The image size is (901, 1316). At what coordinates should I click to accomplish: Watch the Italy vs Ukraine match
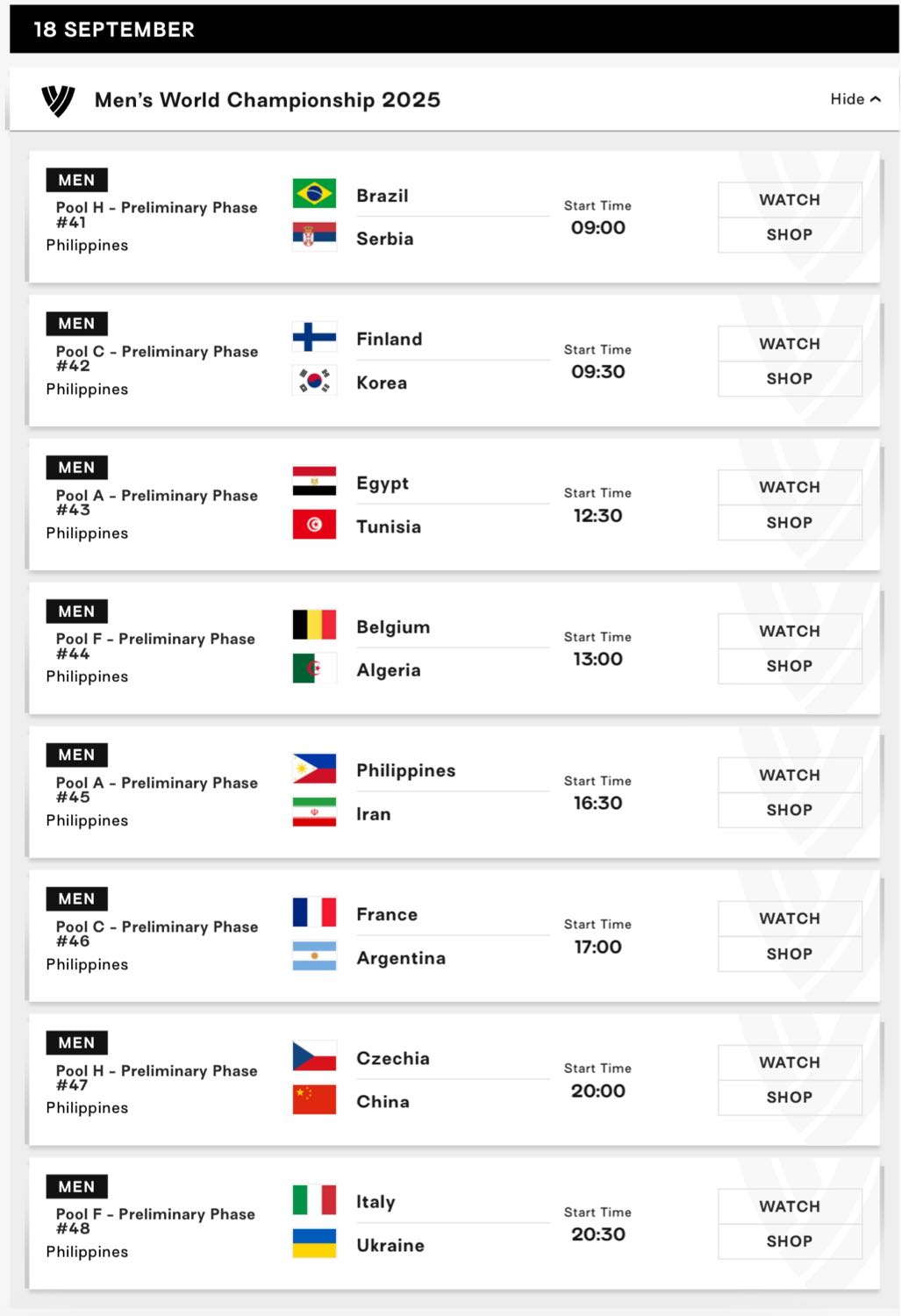[790, 1206]
